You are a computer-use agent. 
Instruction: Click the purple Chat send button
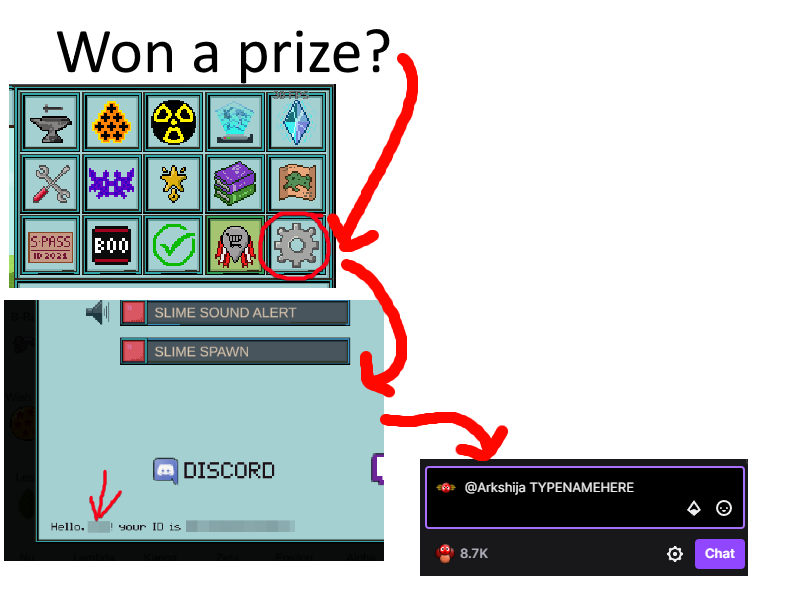point(719,554)
